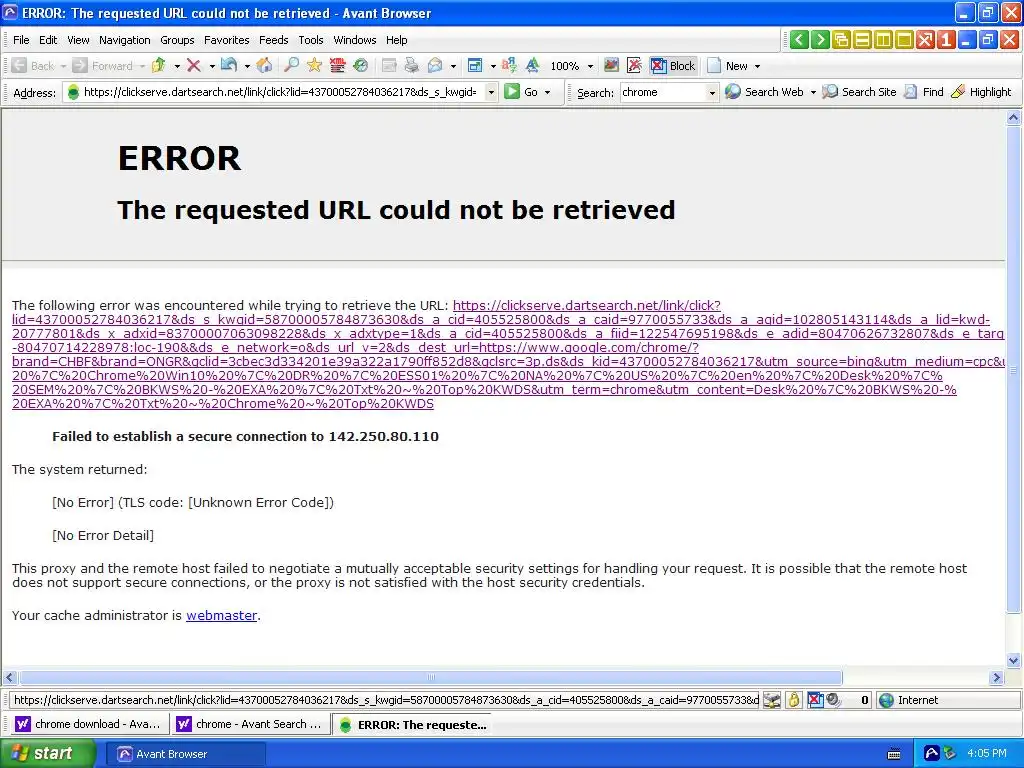Toggle the popup blocker icon in status bar

click(x=815, y=700)
